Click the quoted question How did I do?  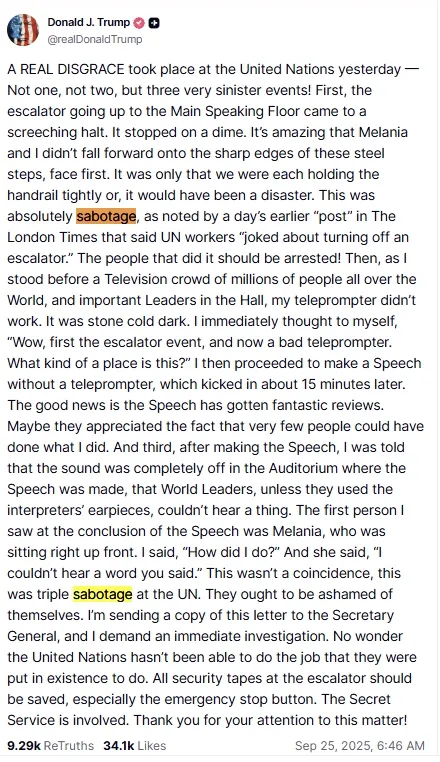230,552
